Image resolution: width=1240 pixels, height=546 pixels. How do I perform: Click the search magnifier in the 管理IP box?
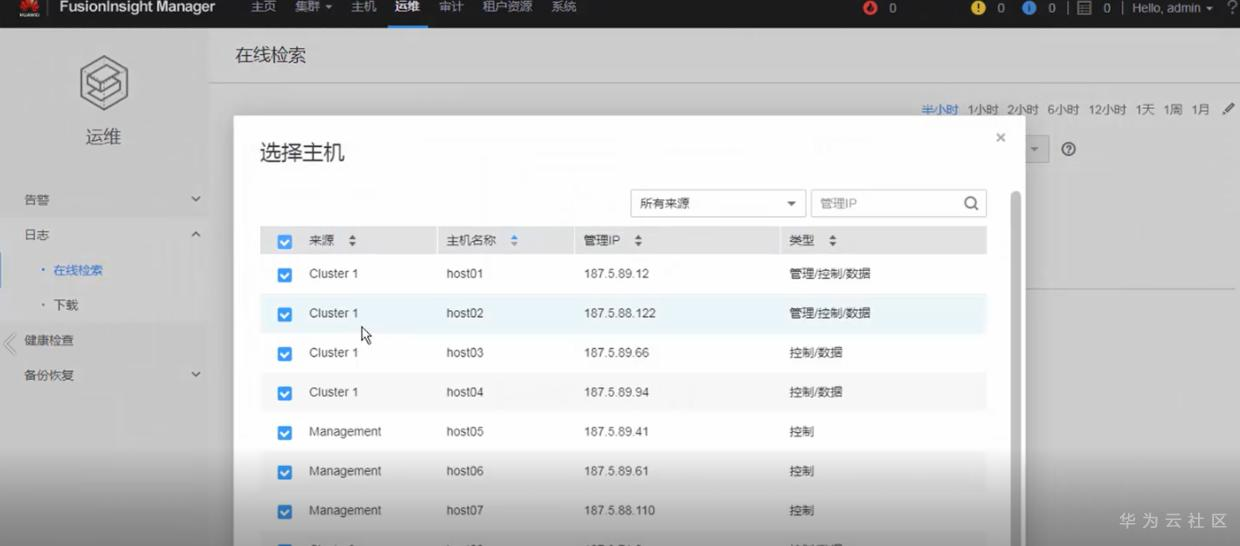[x=971, y=203]
